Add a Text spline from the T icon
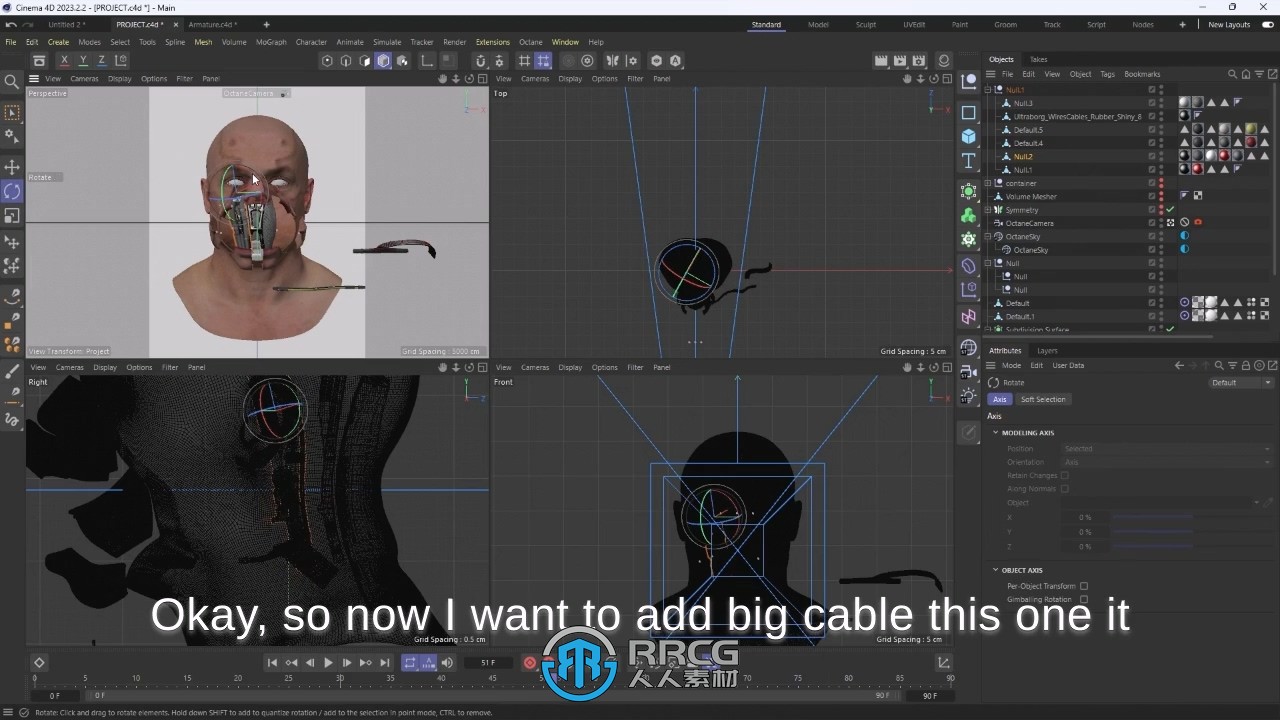Viewport: 1280px width, 720px height. 968,161
